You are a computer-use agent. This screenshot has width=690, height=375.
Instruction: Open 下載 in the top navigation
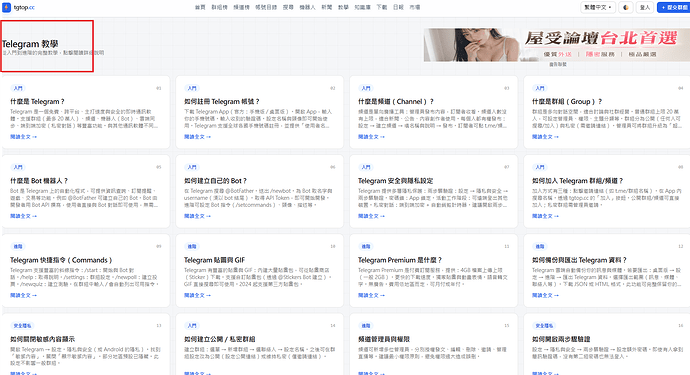point(382,7)
